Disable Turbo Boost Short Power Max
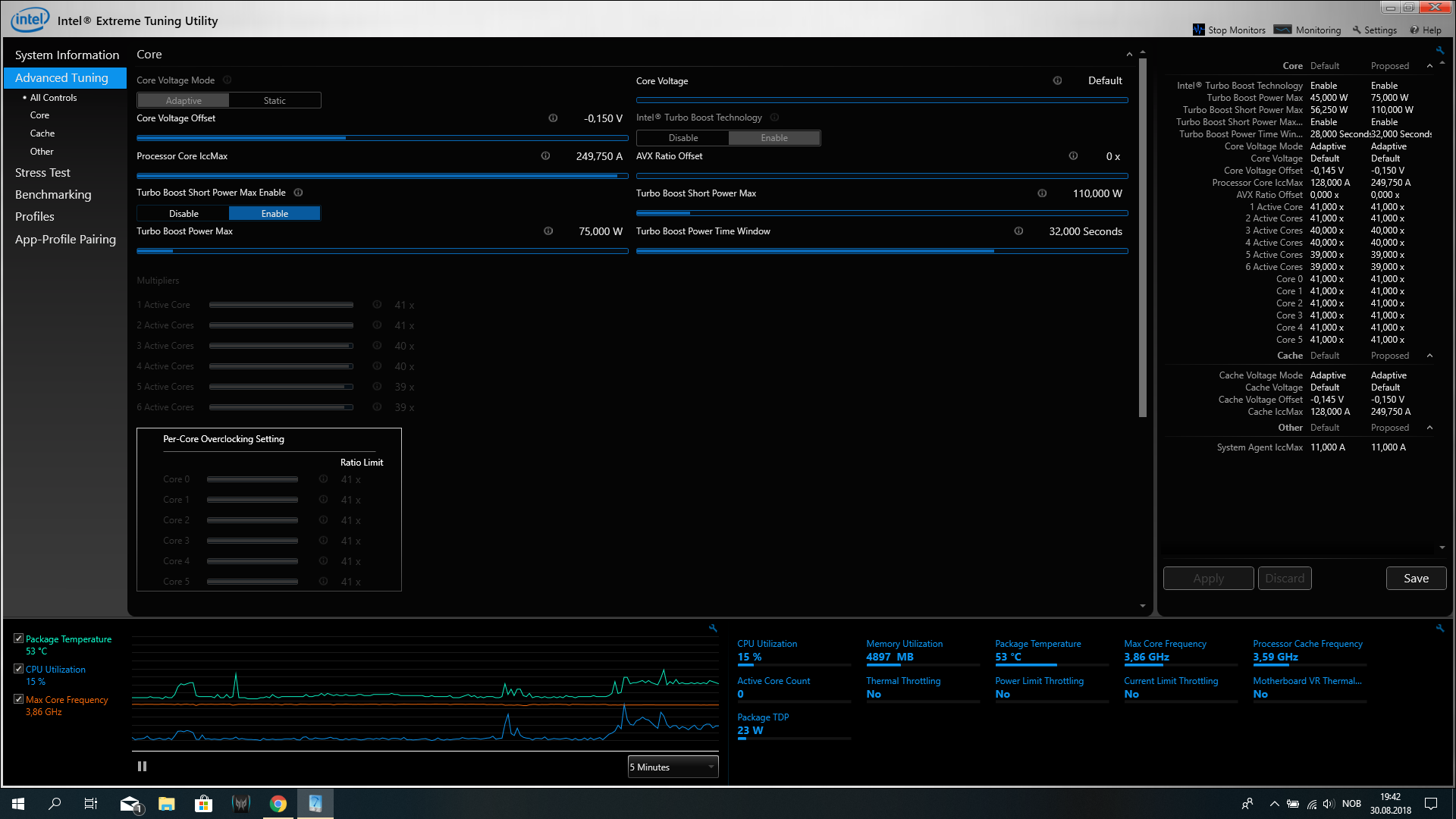 184,214
